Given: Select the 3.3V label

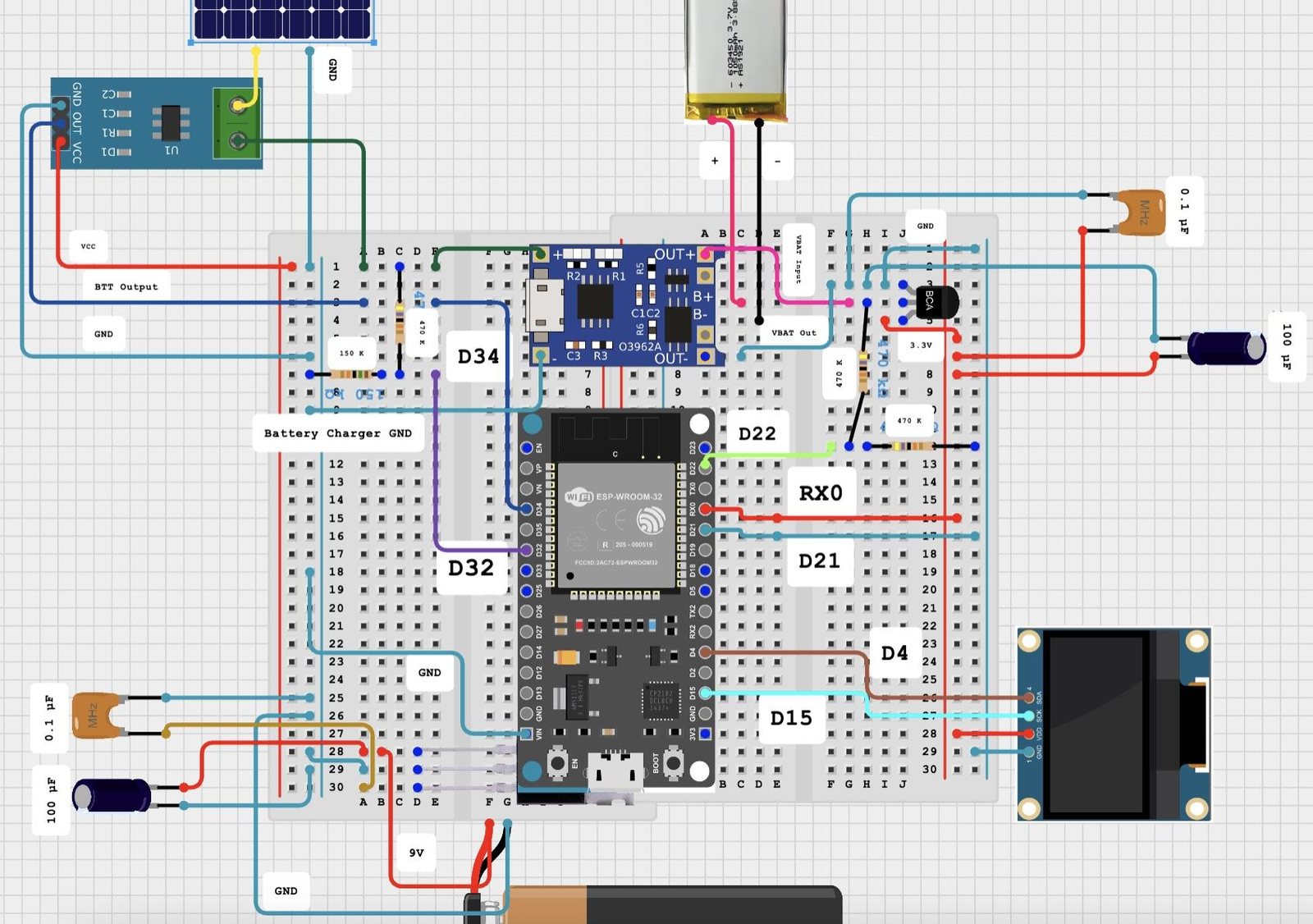Looking at the screenshot, I should coord(921,345).
